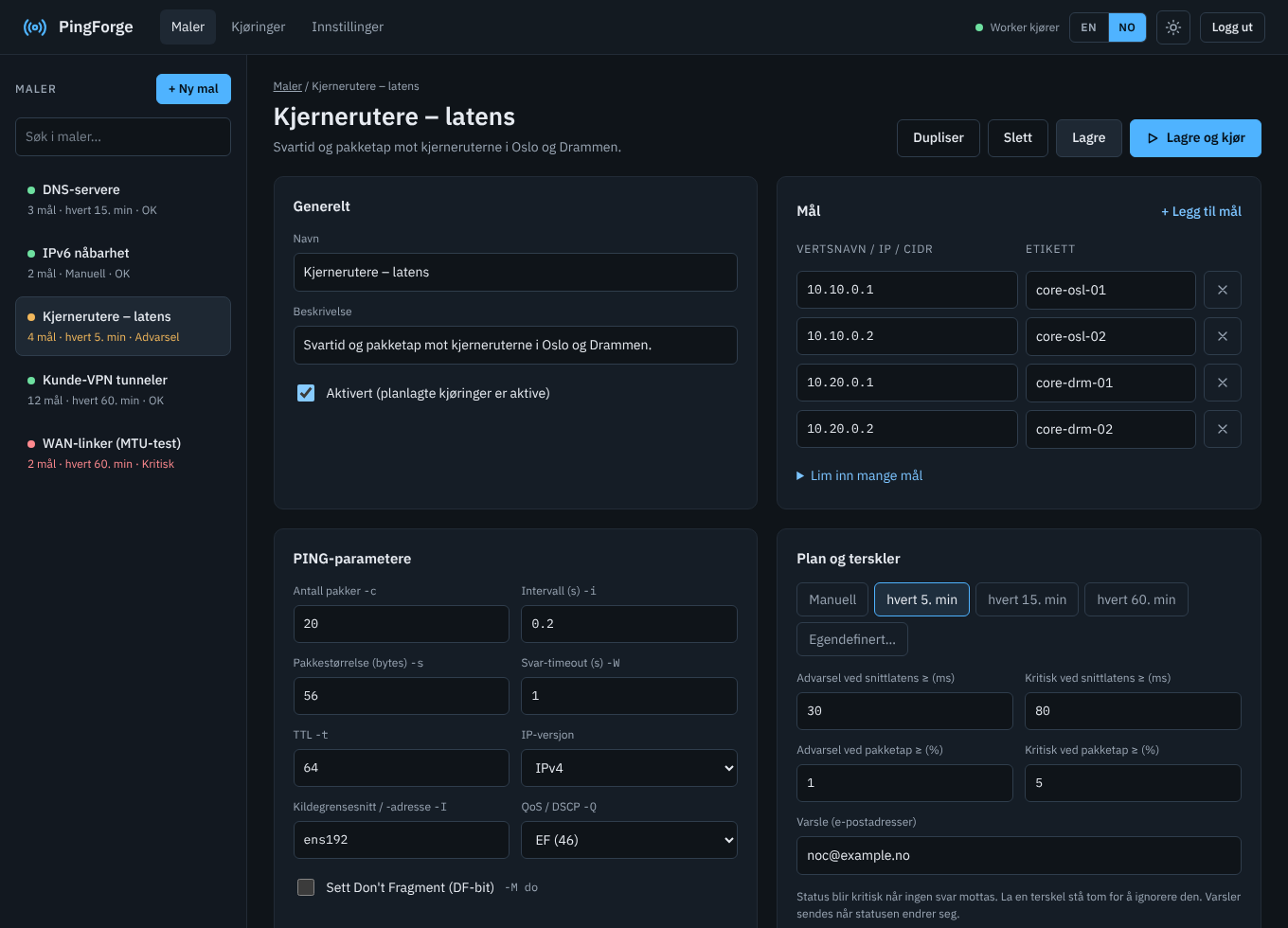Screen dimensions: 1288x928
Task: Click the Varsle e-postadresser field
Action: (x=1019, y=855)
